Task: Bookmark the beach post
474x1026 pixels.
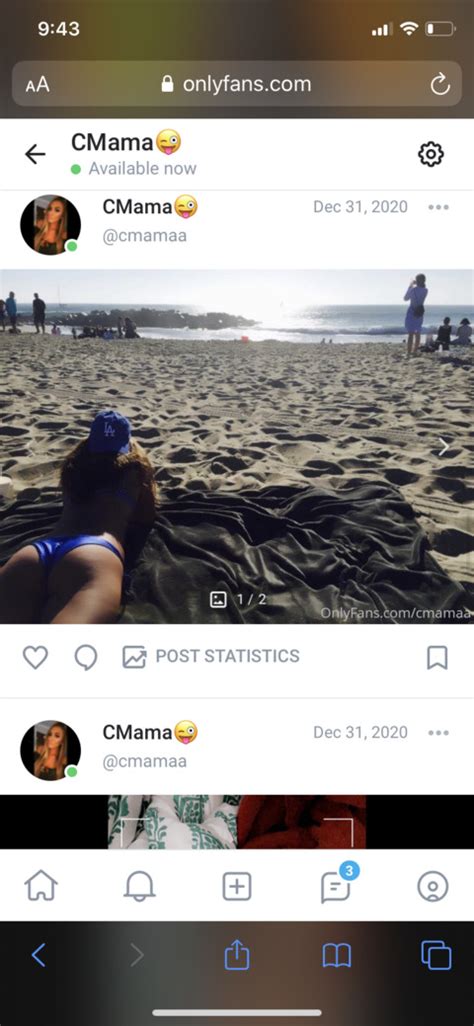Action: coord(437,658)
